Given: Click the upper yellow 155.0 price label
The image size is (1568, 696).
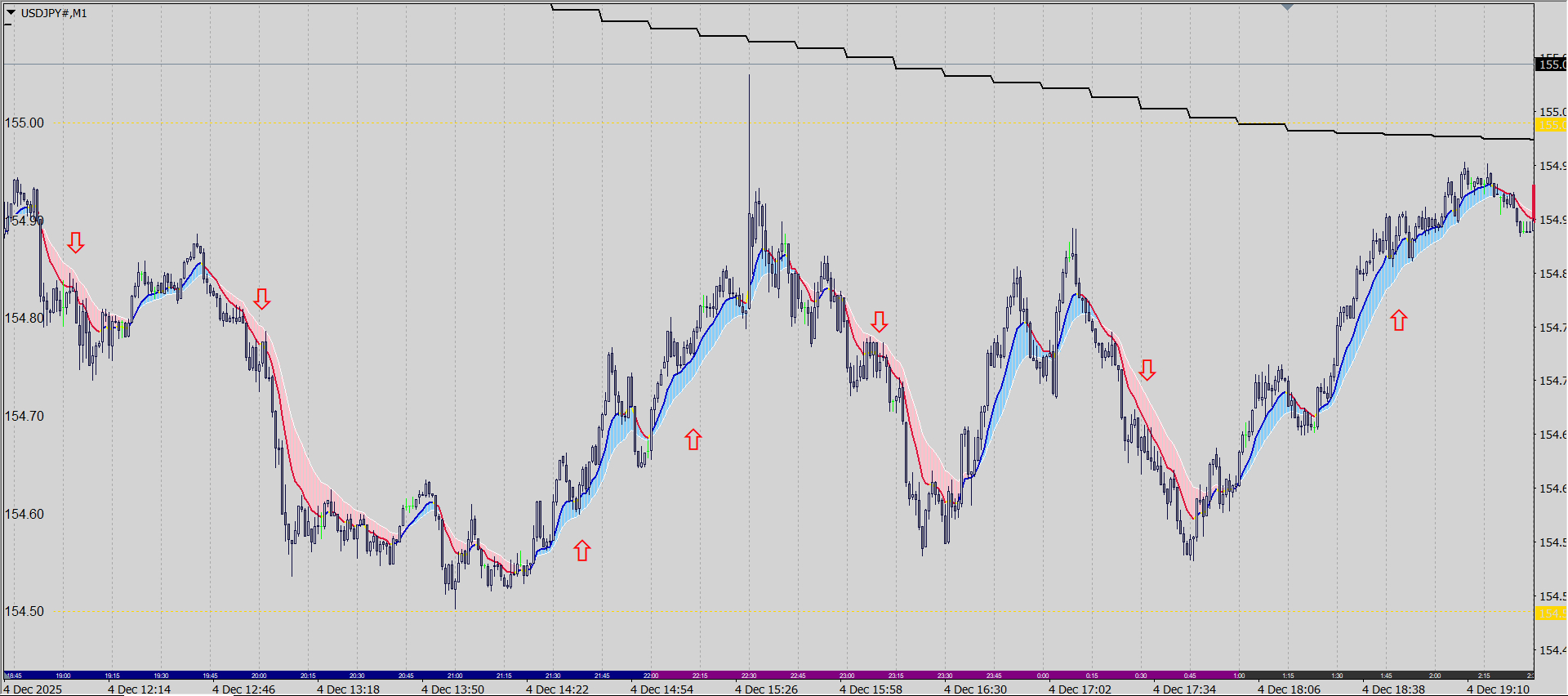Looking at the screenshot, I should (x=1551, y=125).
